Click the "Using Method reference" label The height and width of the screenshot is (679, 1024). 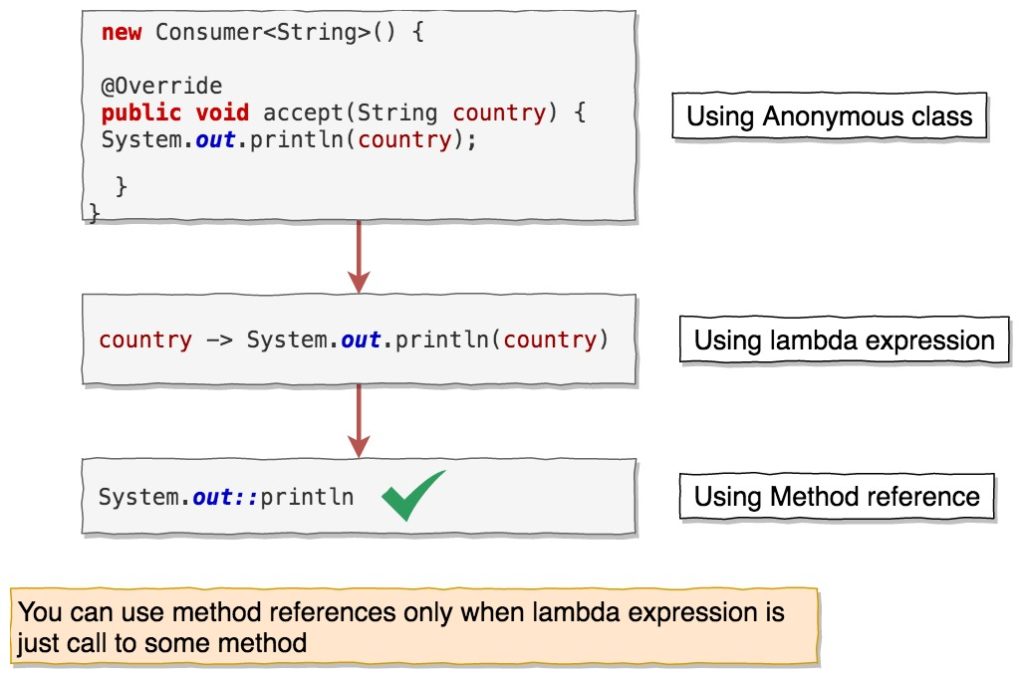click(836, 496)
